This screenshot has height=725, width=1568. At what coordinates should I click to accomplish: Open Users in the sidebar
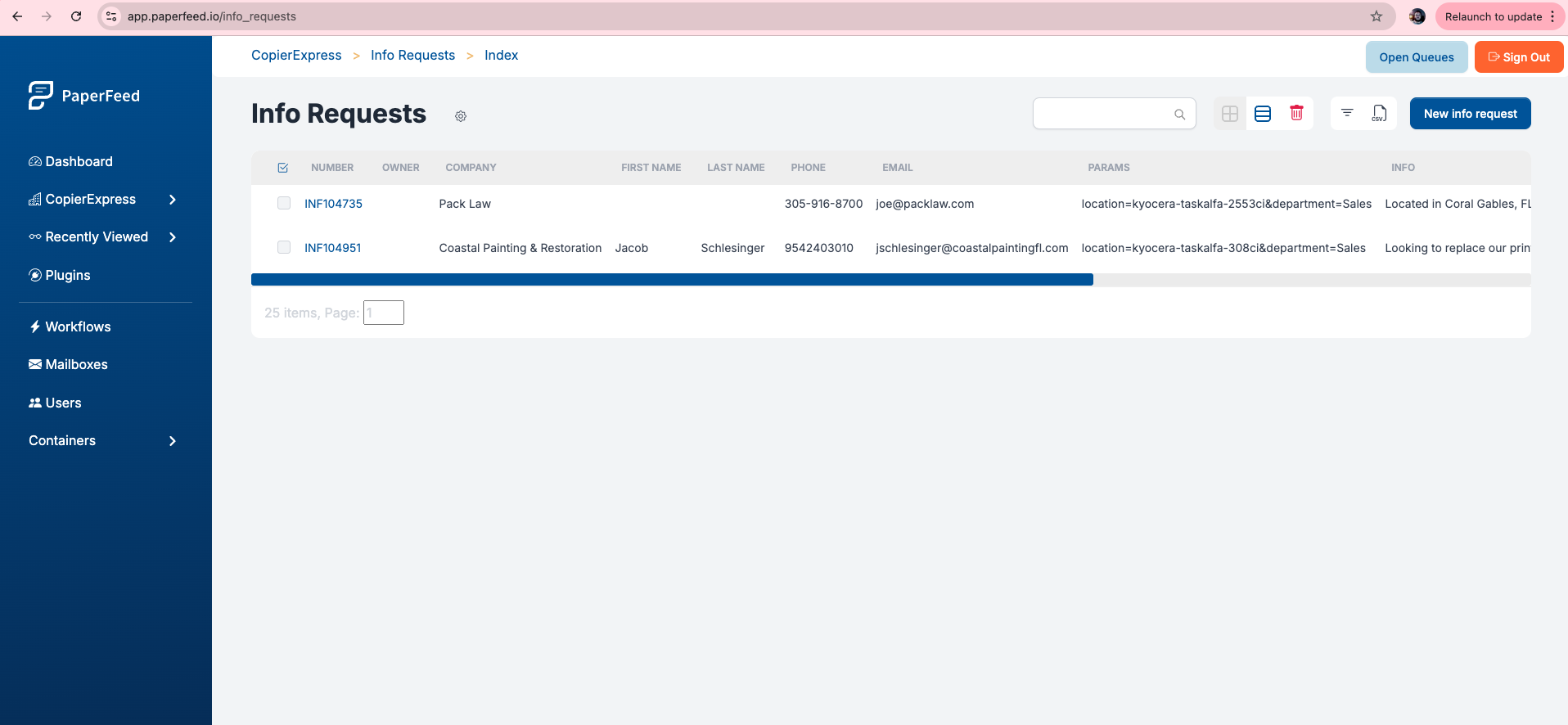[55, 403]
